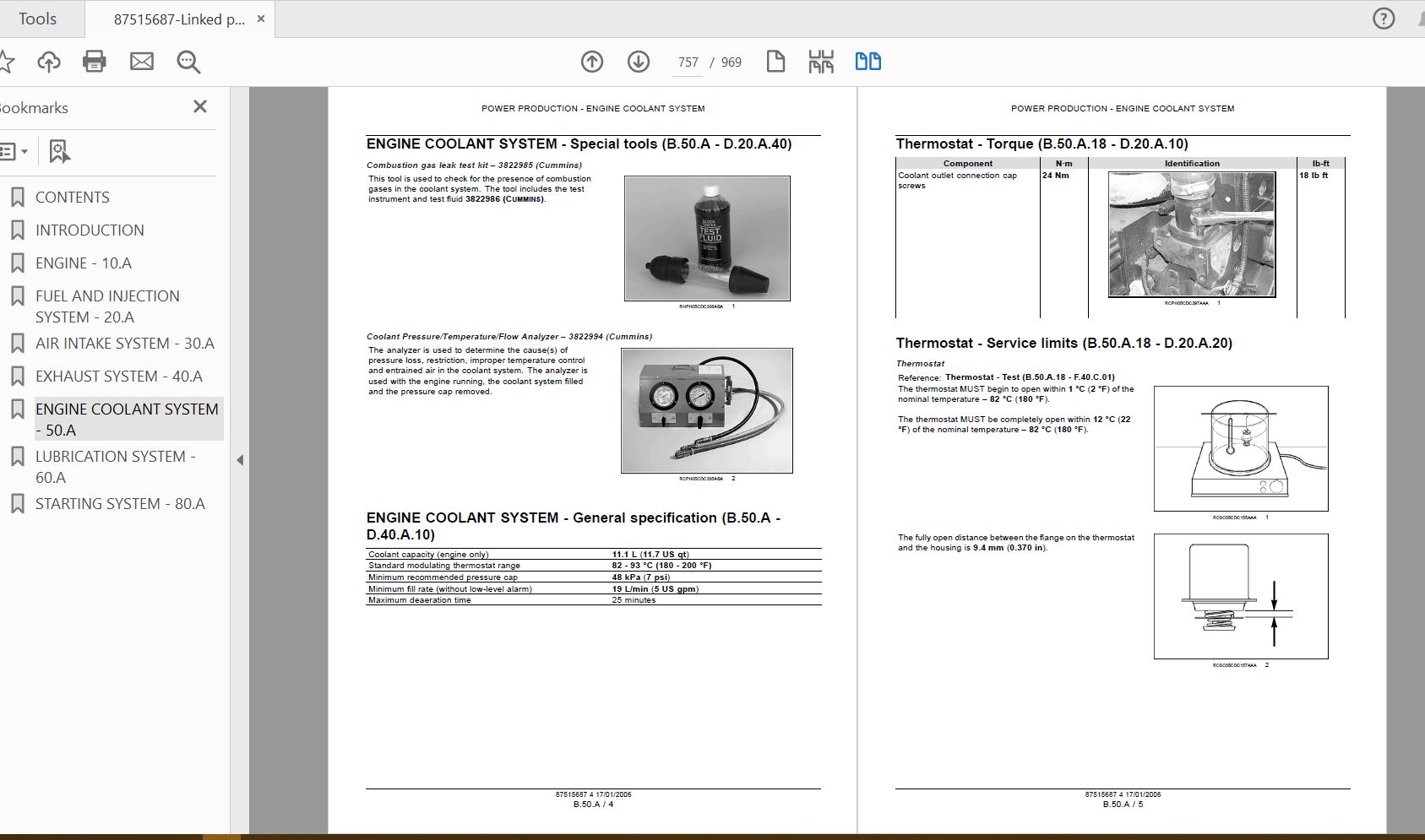1425x840 pixels.
Task: Send file by email envelope icon
Action: coord(142,62)
